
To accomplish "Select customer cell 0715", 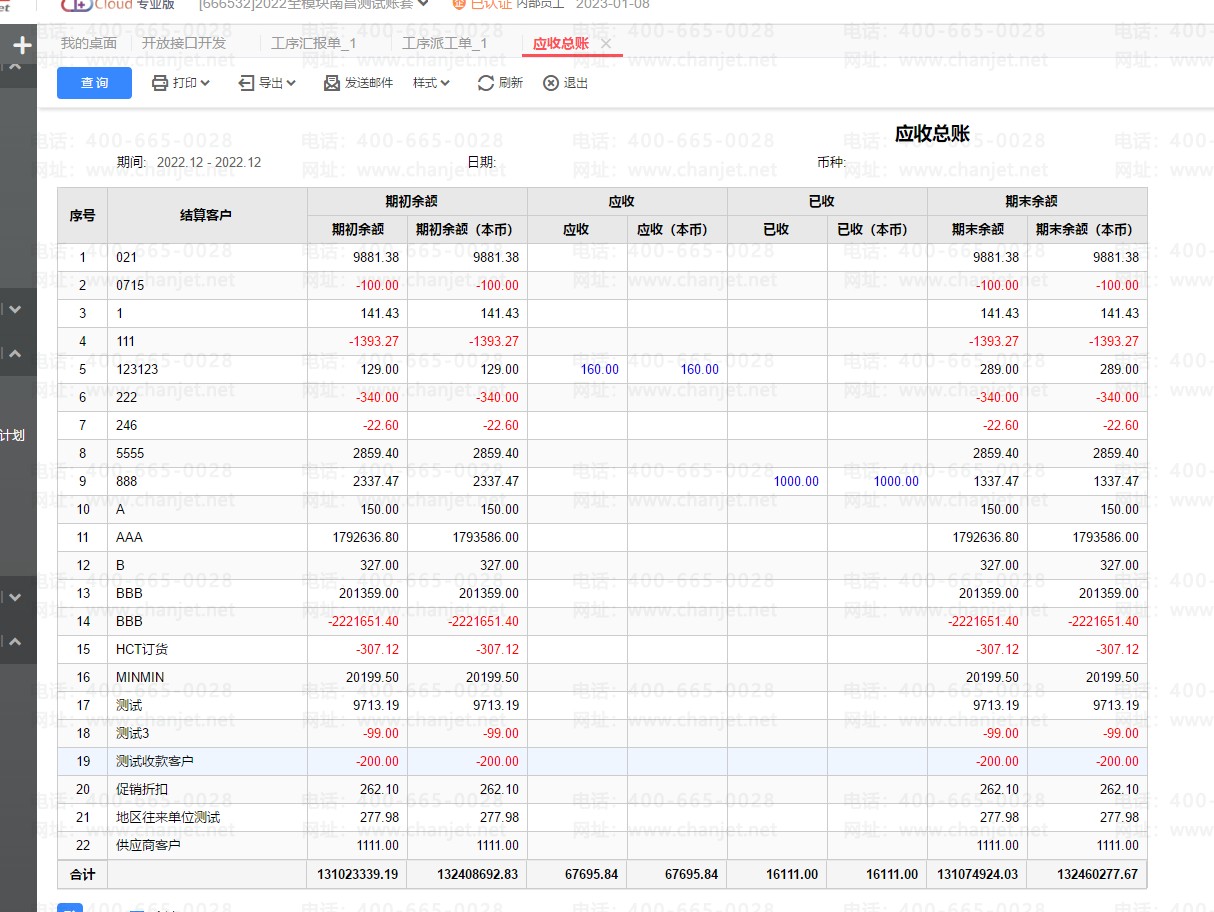I will (207, 285).
